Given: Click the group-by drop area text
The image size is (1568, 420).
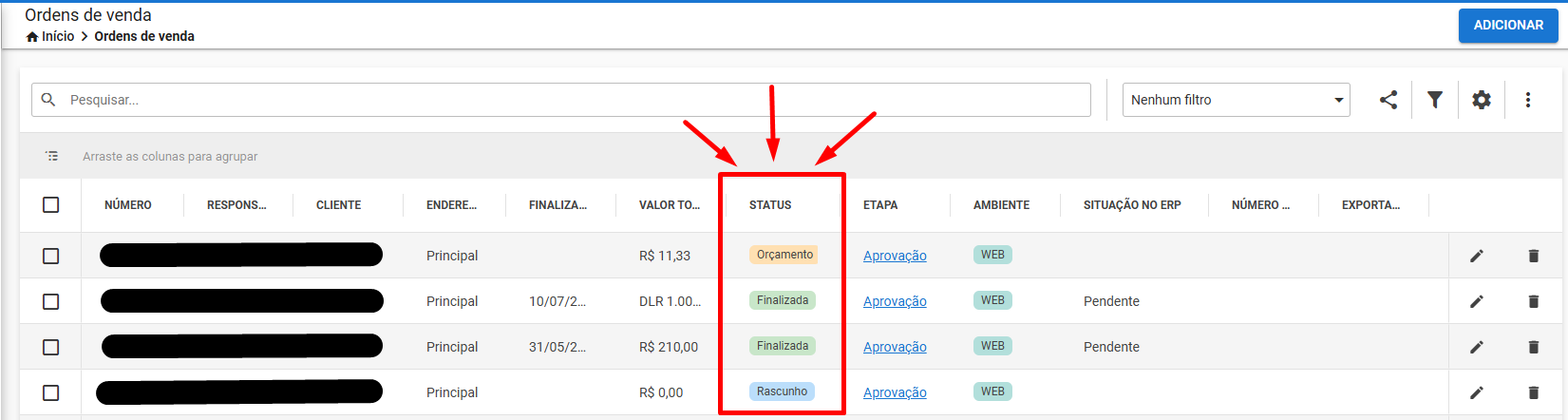Looking at the screenshot, I should pos(170,157).
